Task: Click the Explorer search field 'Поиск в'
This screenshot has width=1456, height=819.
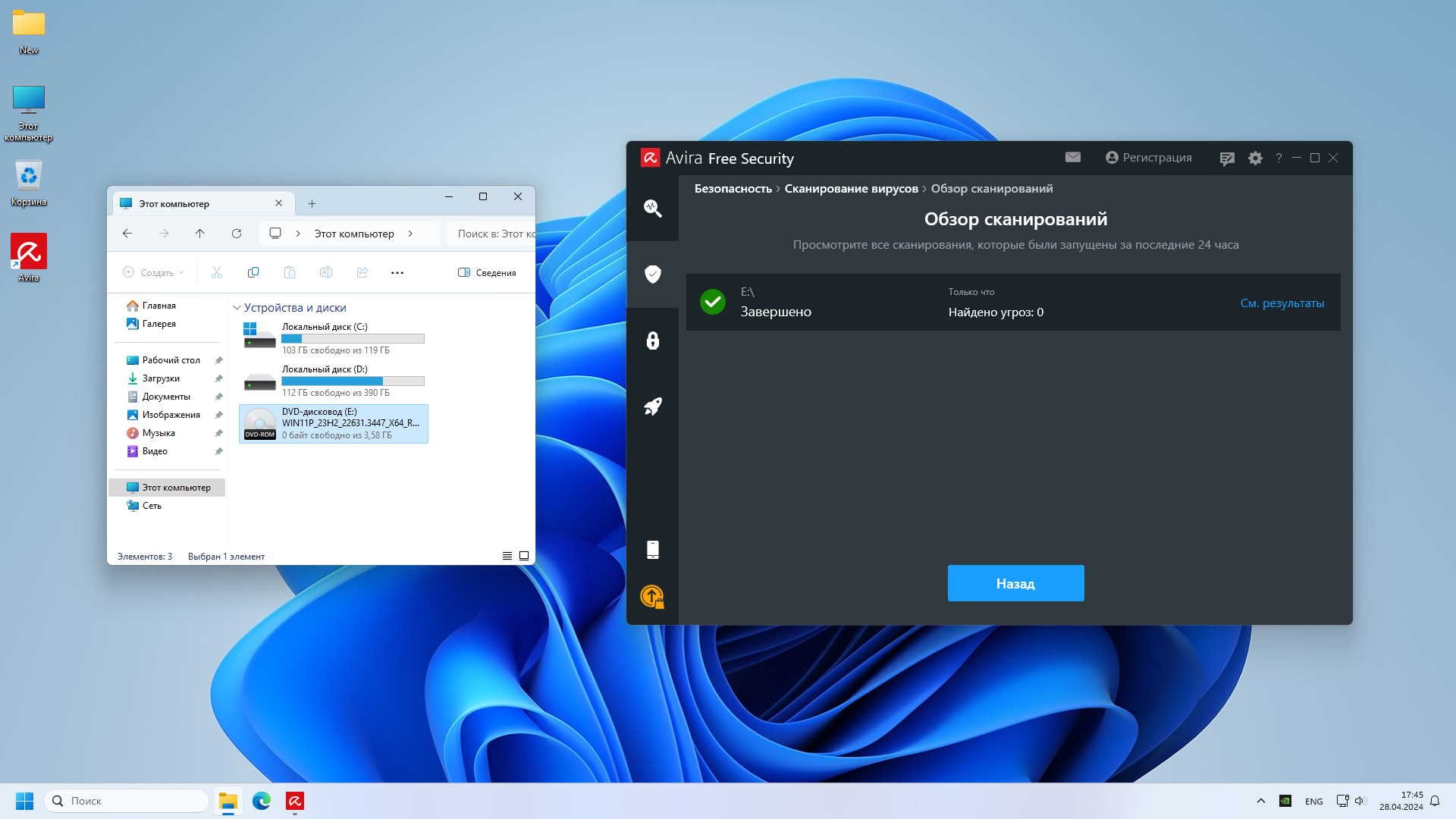Action: pyautogui.click(x=493, y=234)
